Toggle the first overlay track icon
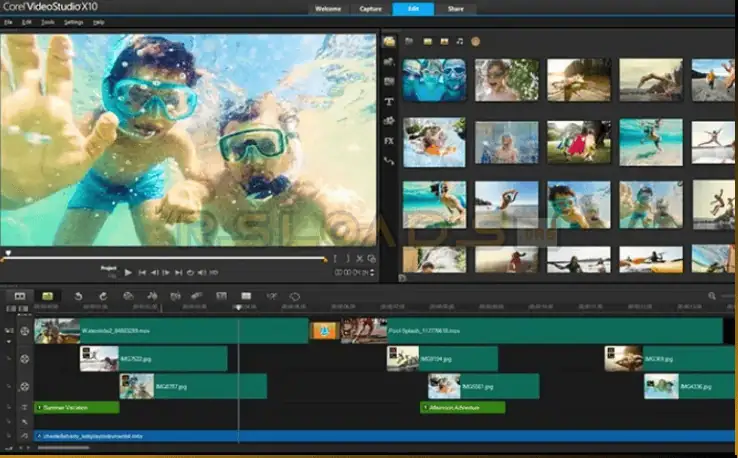 point(24,359)
